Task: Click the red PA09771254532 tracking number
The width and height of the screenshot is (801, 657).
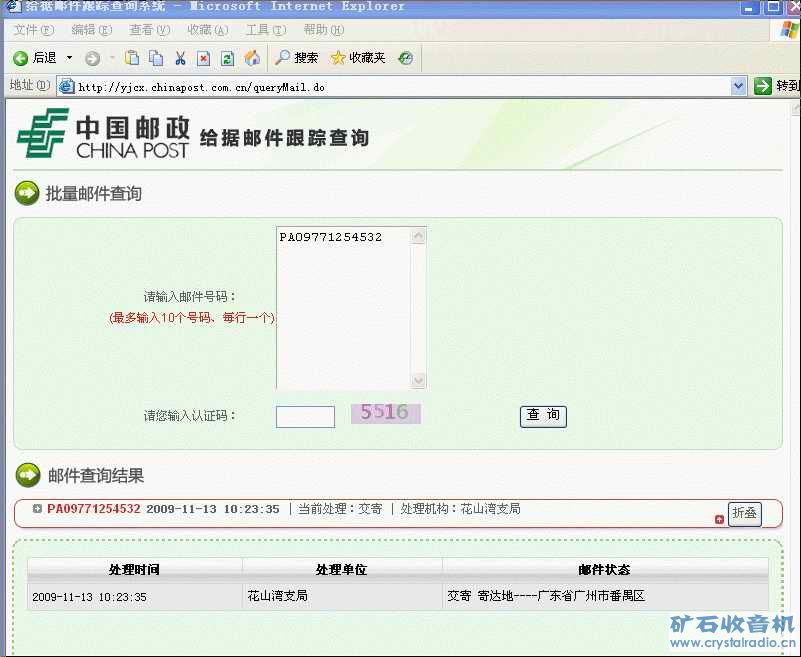Action: (x=93, y=509)
